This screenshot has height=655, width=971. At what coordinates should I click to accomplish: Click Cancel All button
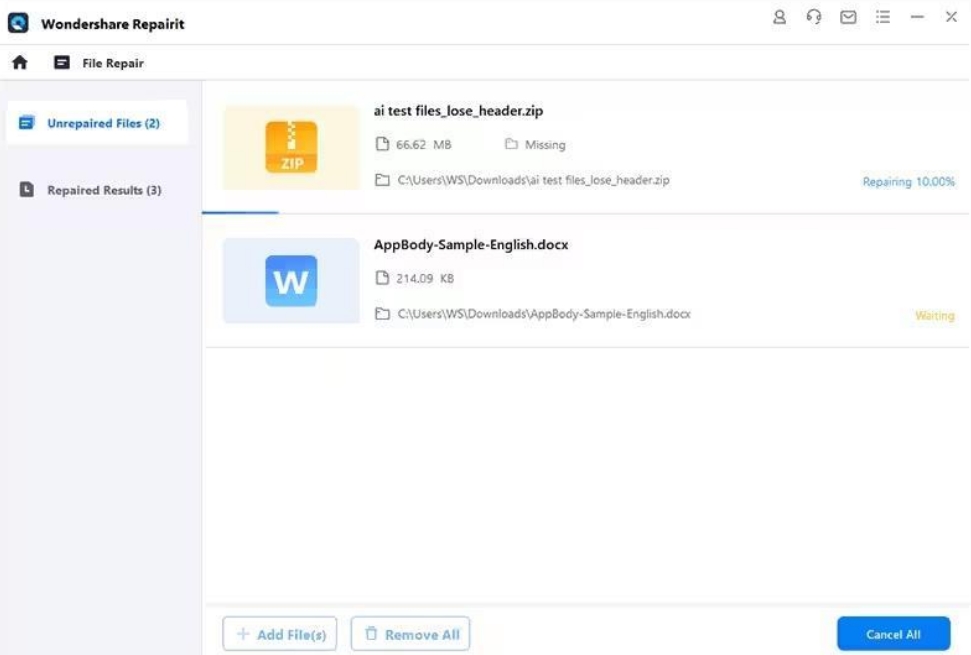pos(894,634)
